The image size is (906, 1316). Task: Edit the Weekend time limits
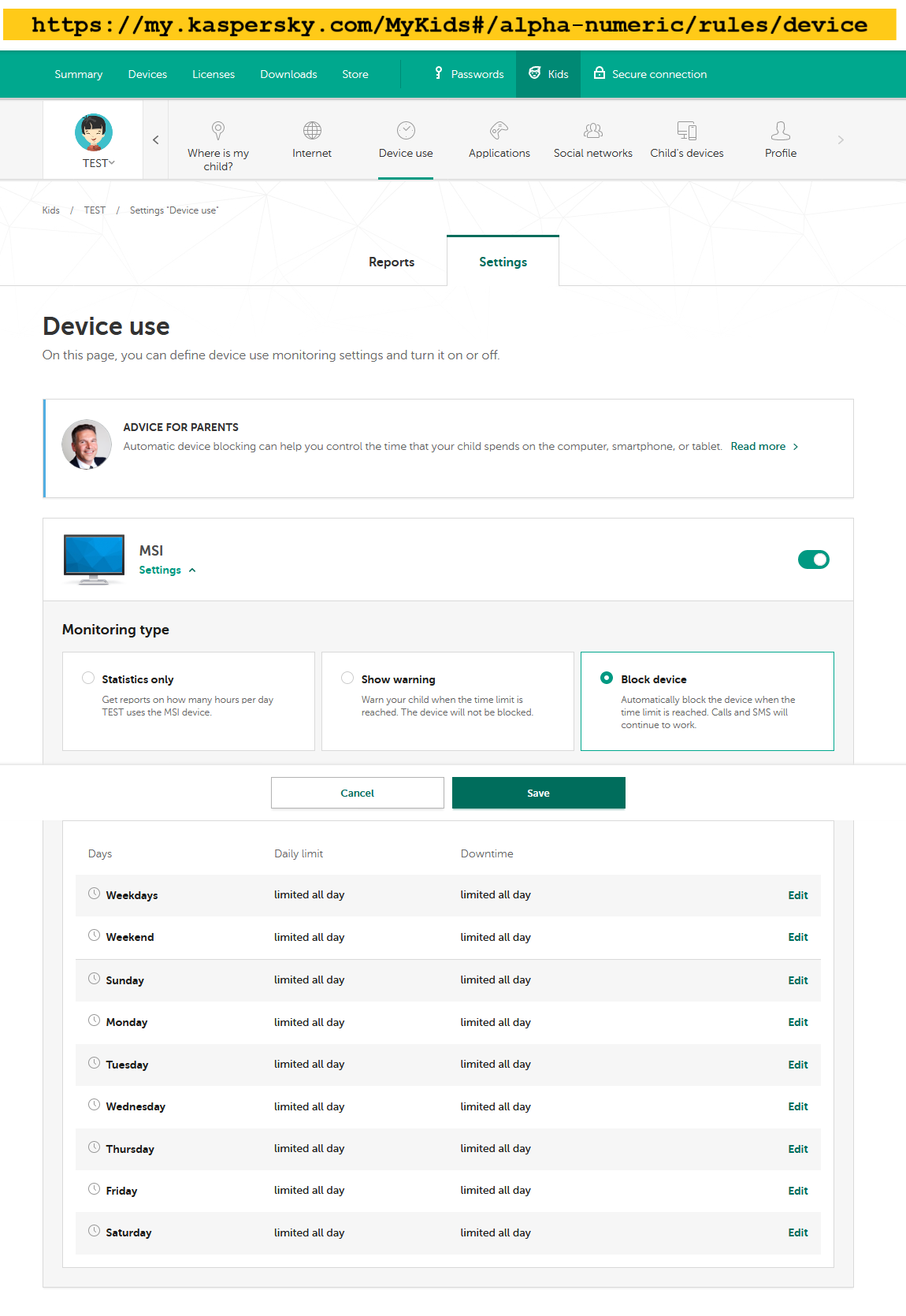(x=798, y=937)
